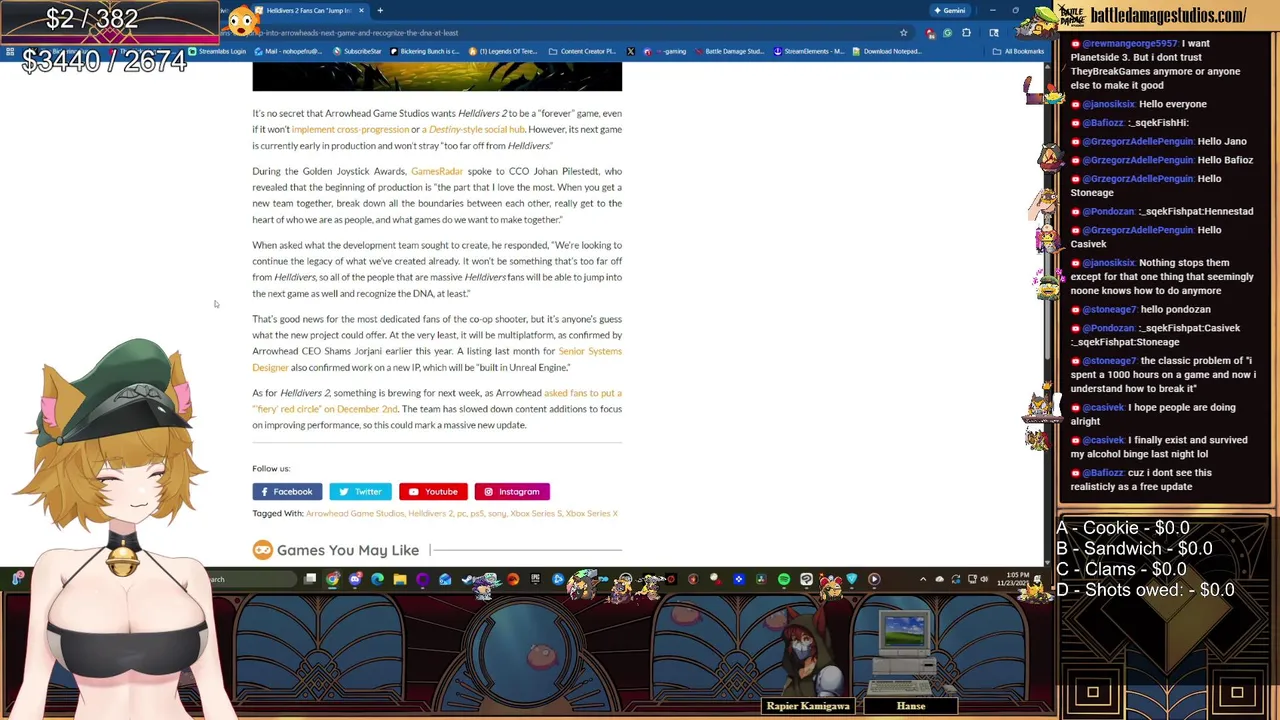The height and width of the screenshot is (720, 1280).
Task: Open Discord-like purple taskbar icon
Action: pyautogui.click(x=356, y=579)
